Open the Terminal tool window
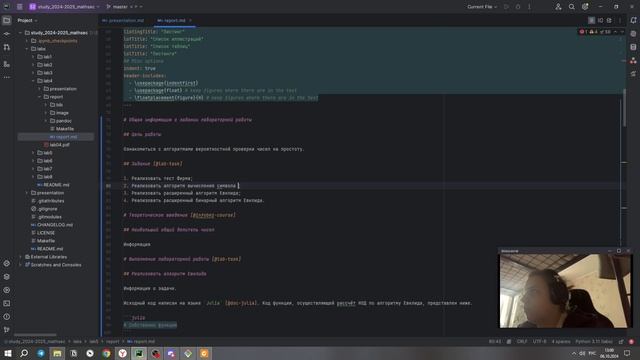Screen dimensions: 640x360 [7, 303]
